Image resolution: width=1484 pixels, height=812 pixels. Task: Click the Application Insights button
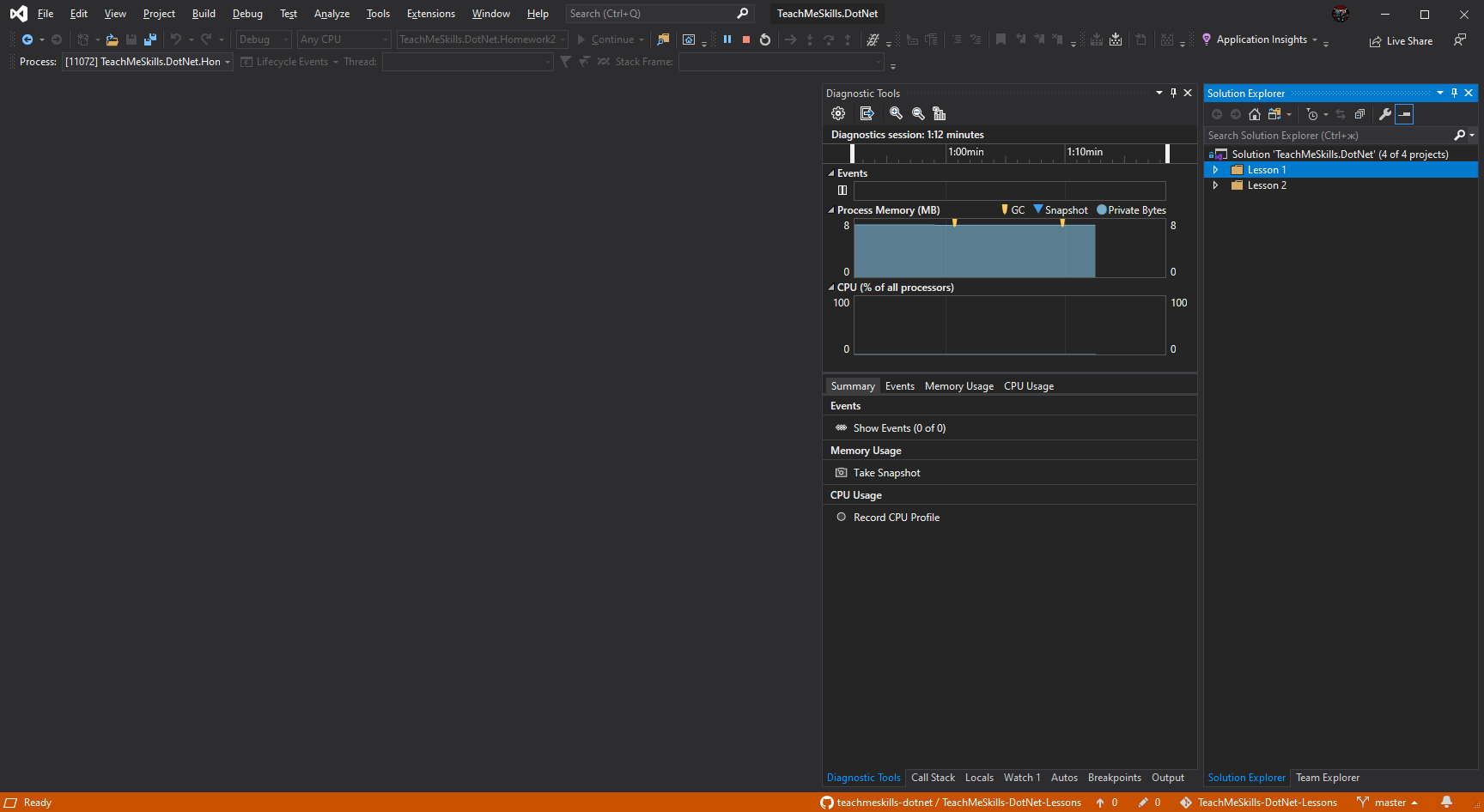(x=1262, y=39)
